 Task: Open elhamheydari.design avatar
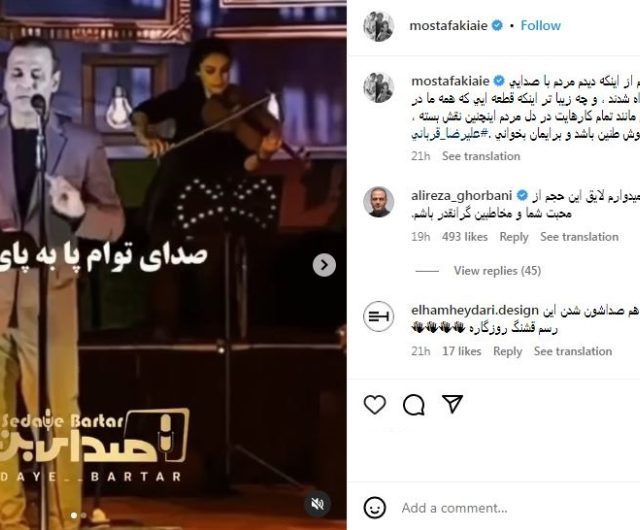coord(378,316)
